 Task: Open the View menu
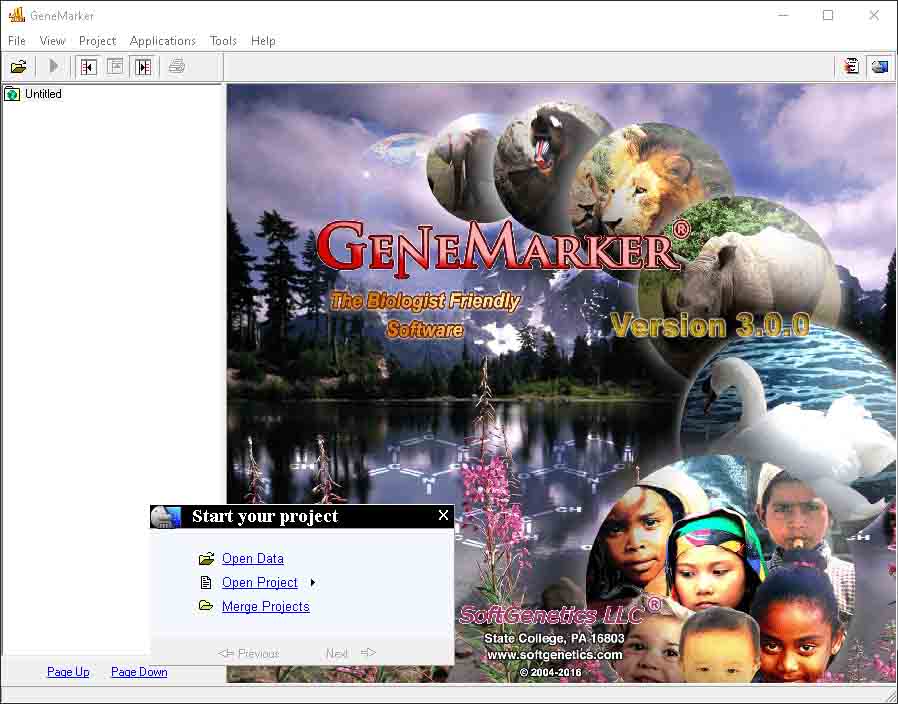(52, 41)
